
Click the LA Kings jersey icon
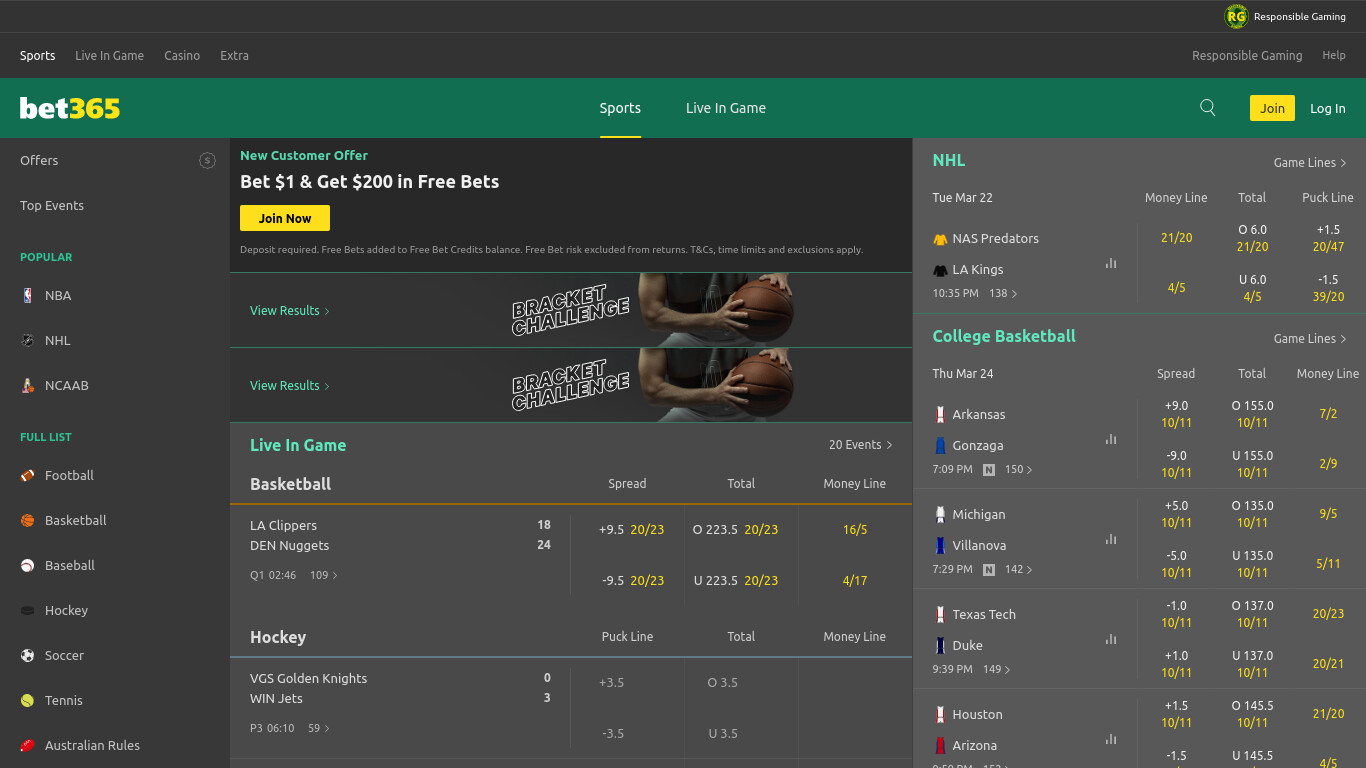(940, 270)
